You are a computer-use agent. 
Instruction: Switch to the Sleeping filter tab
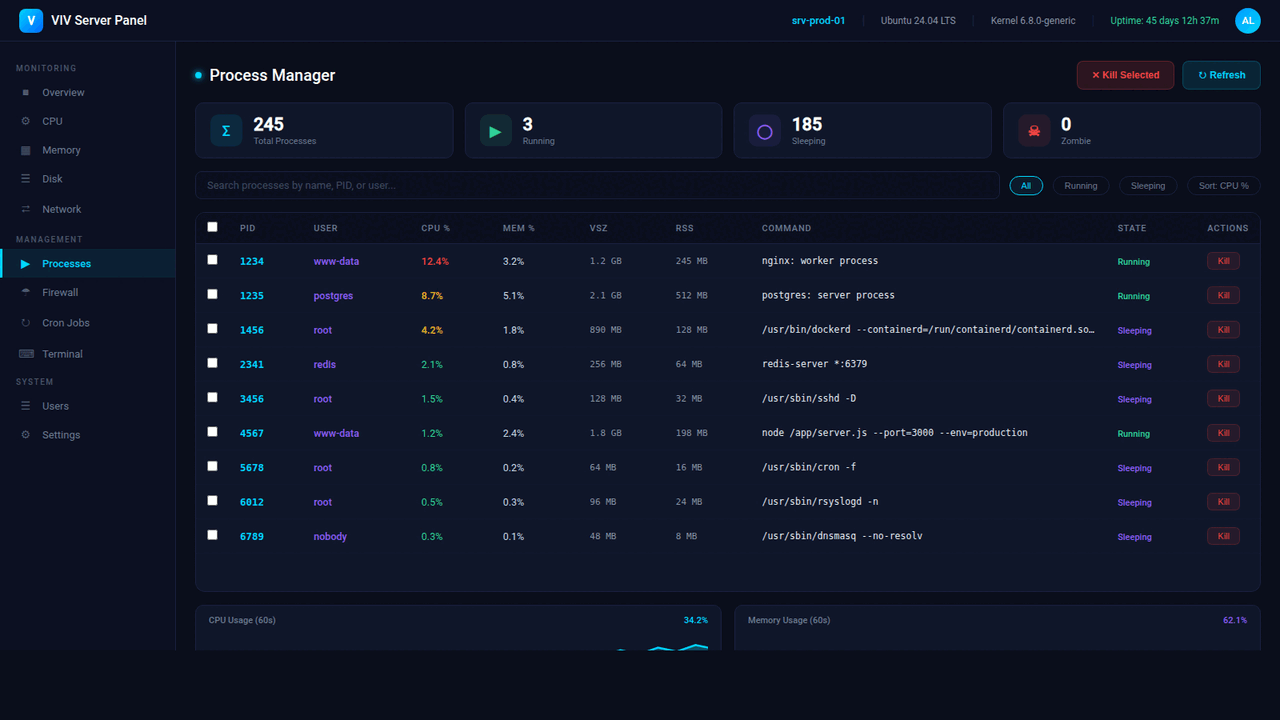pos(1148,186)
